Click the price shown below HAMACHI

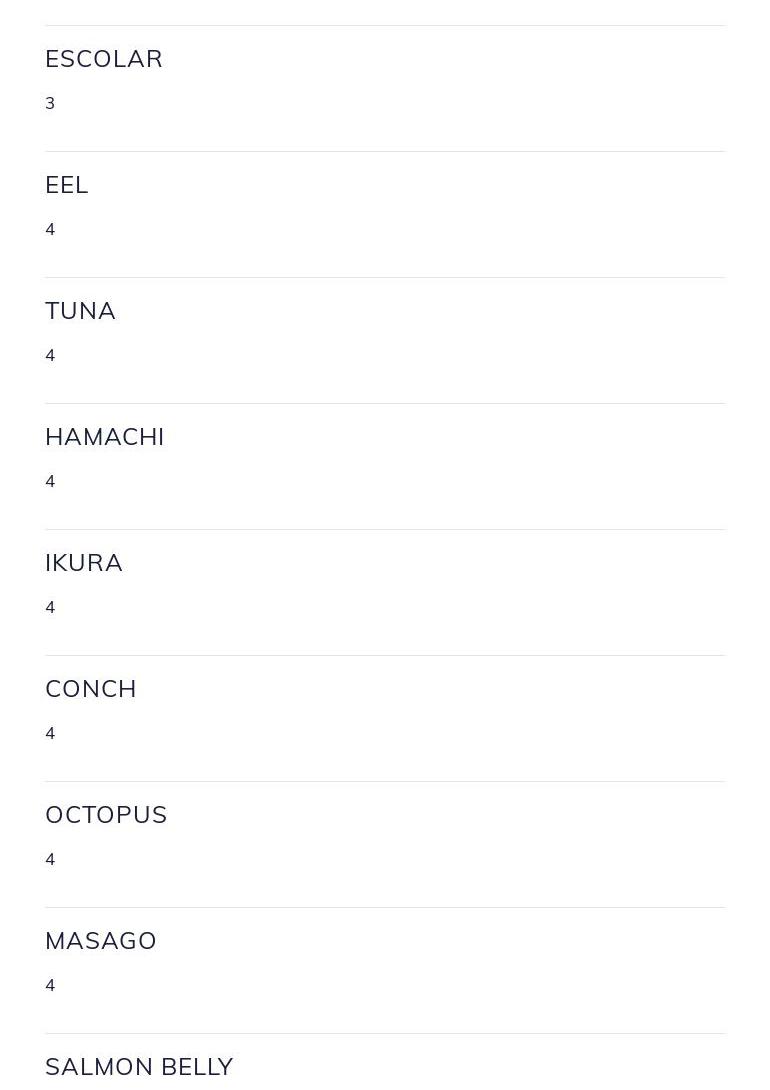[50, 481]
